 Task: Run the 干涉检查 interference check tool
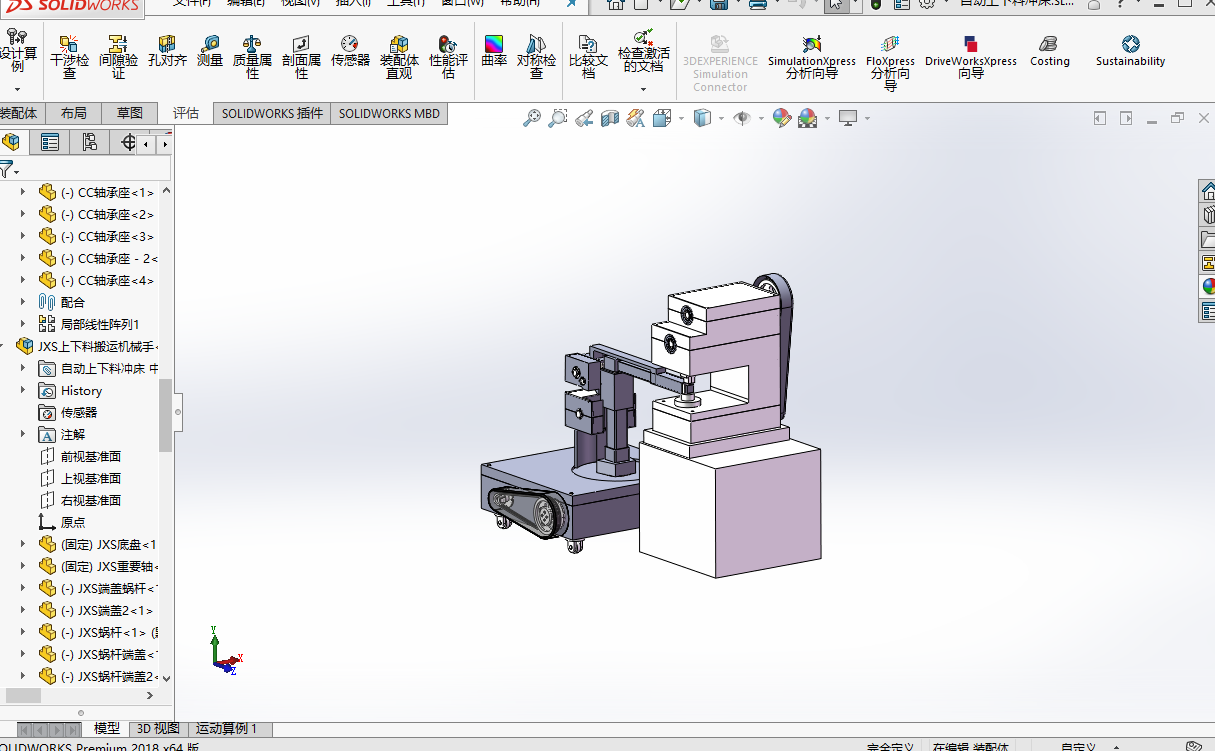70,57
